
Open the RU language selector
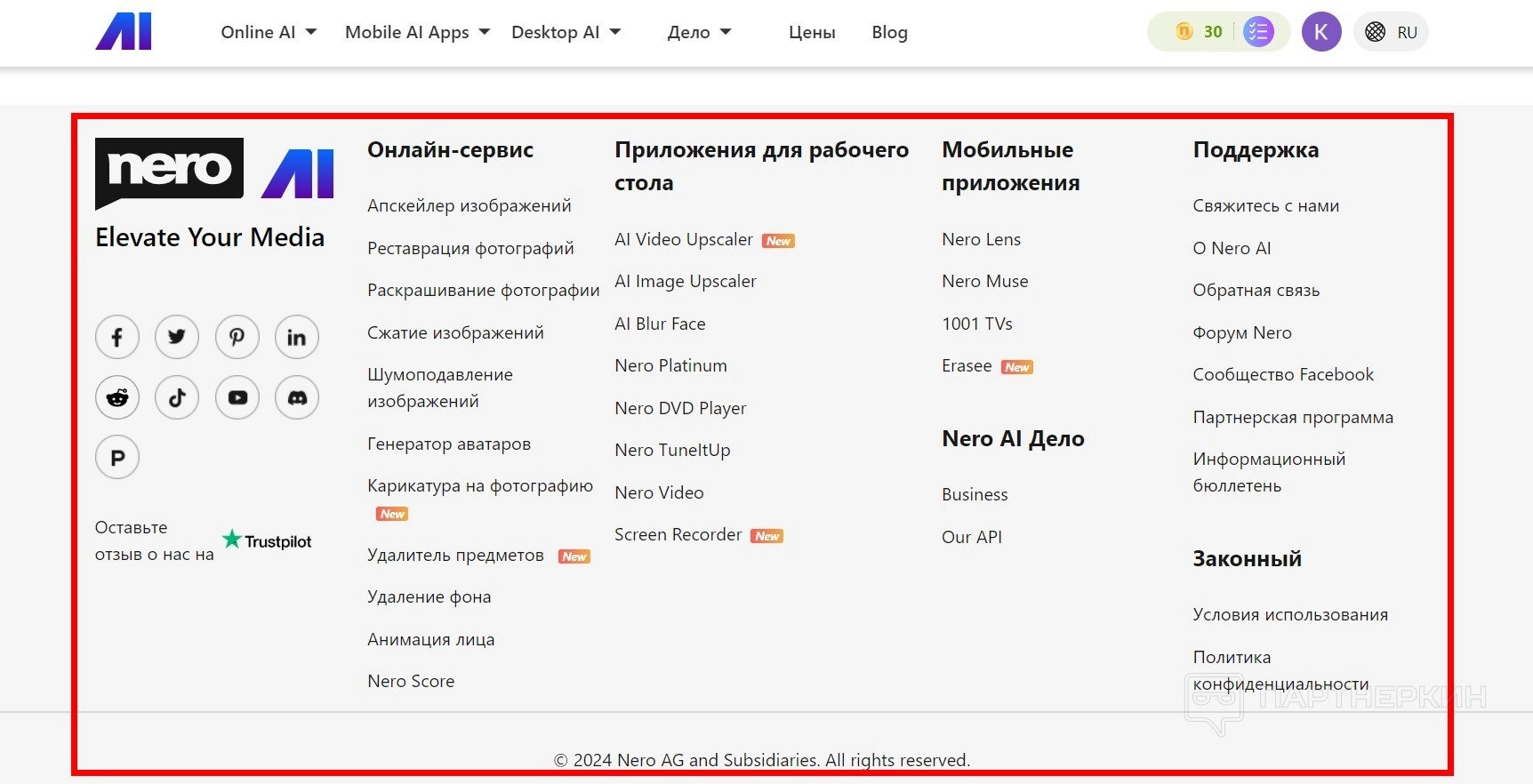click(x=1391, y=32)
